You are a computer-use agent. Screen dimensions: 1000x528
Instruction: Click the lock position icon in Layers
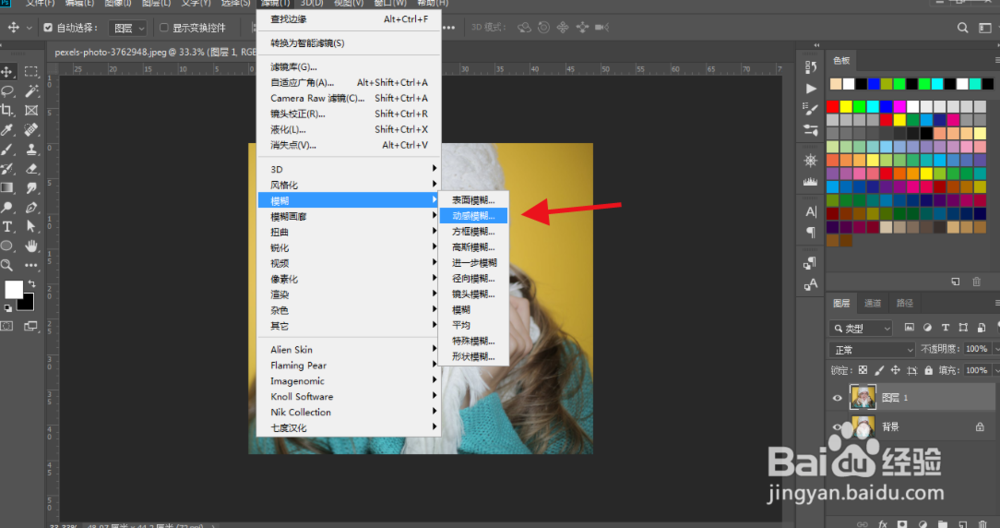tap(895, 370)
